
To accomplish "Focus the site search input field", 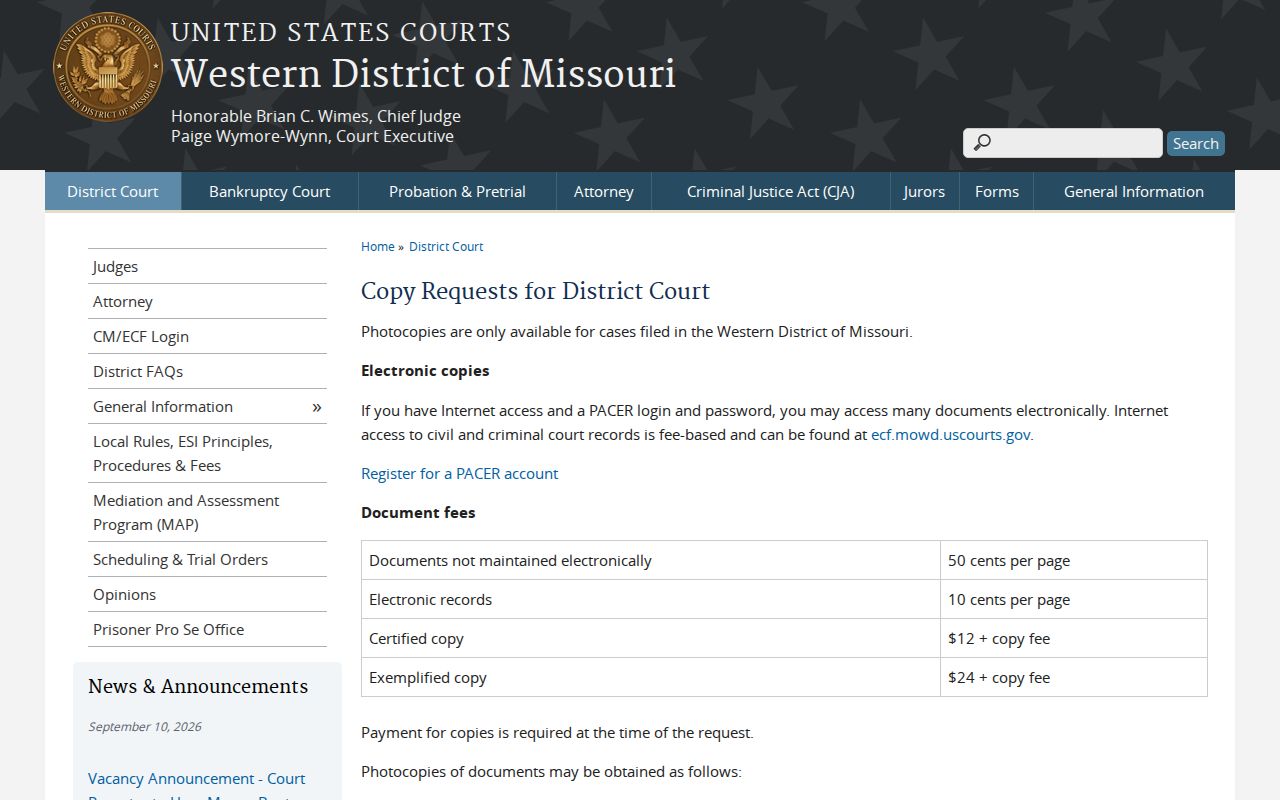I will pyautogui.click(x=1063, y=143).
